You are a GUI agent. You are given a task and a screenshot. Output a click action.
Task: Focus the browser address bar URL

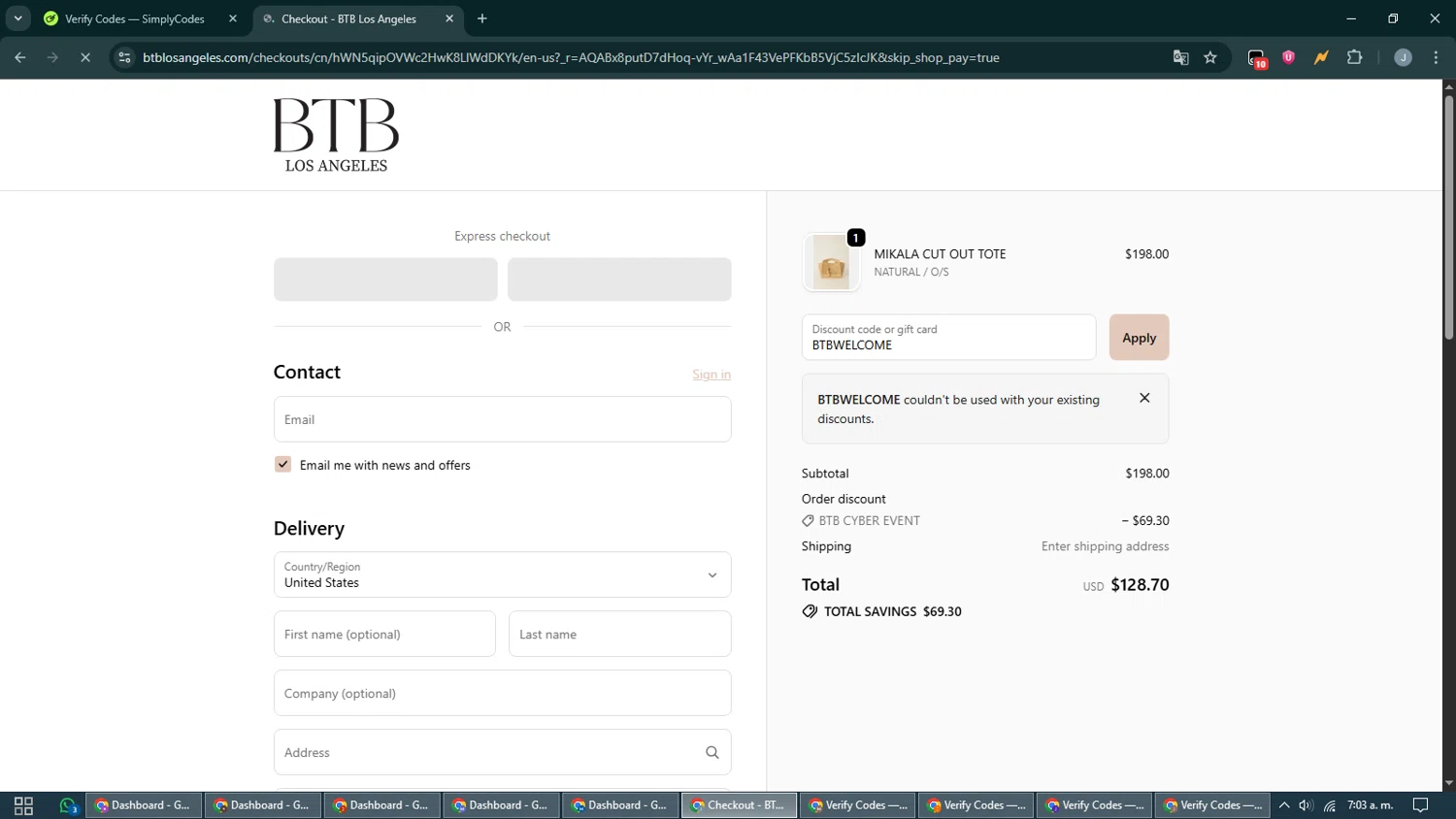[571, 57]
